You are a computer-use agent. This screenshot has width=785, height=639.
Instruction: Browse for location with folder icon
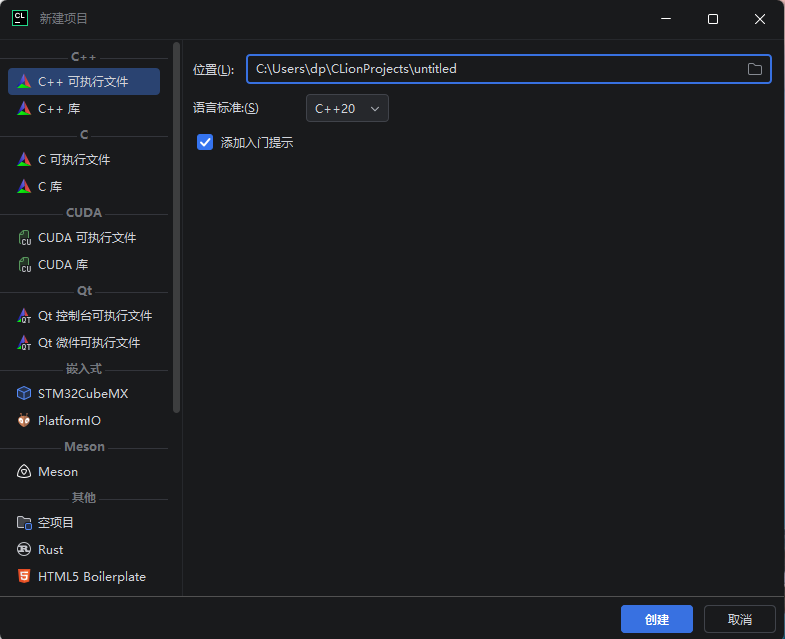coord(754,69)
